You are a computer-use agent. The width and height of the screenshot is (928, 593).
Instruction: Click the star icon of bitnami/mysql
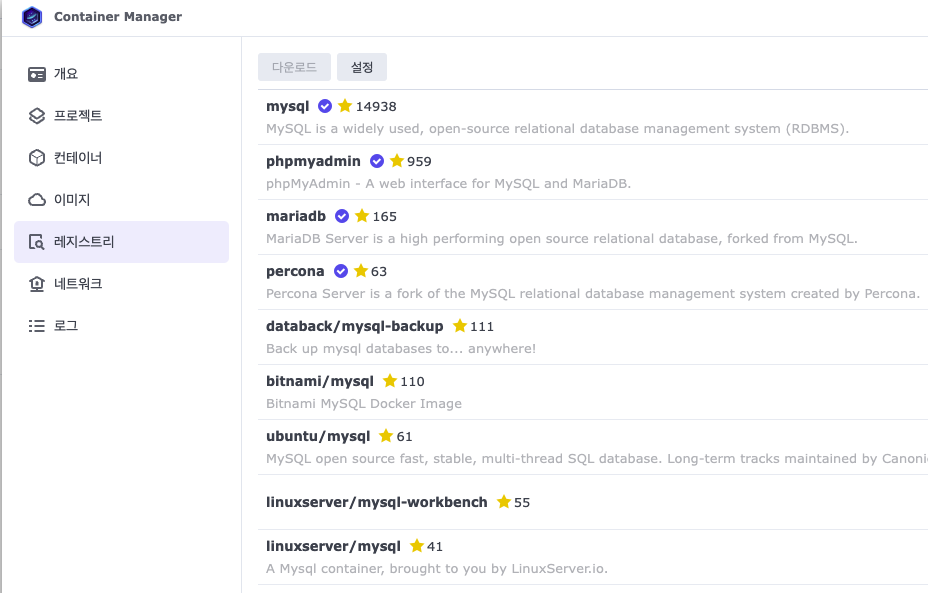[390, 381]
